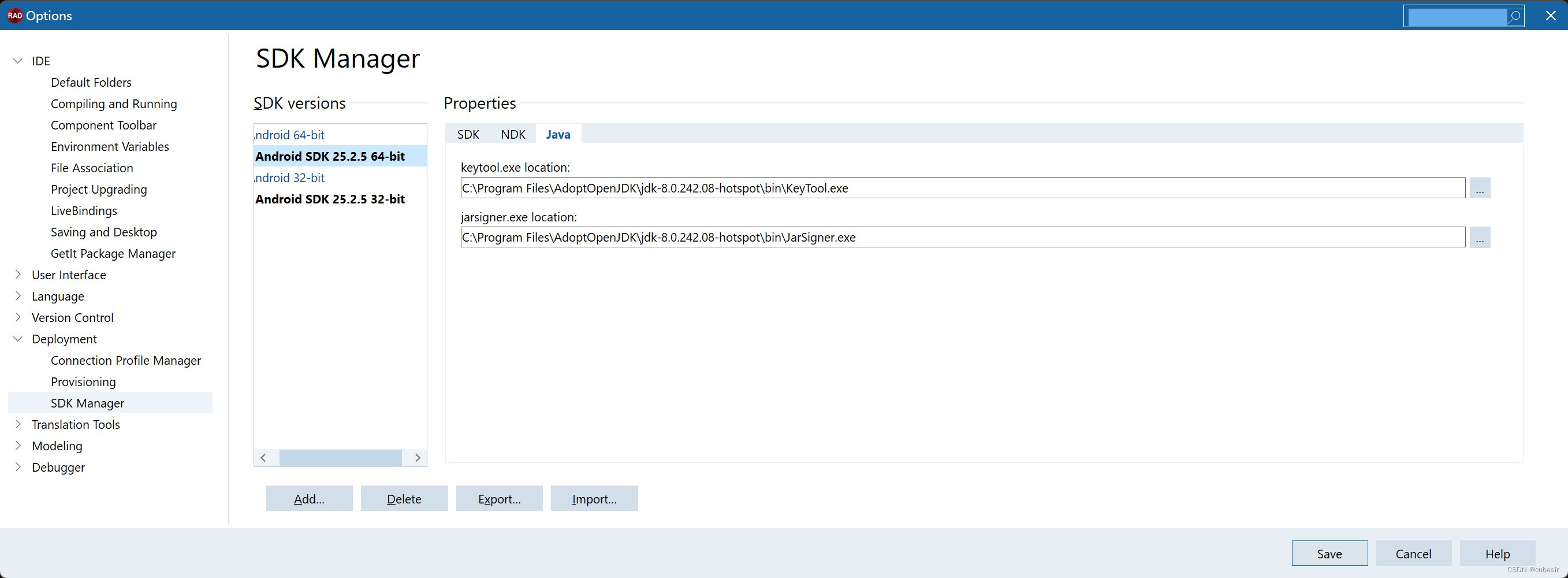The width and height of the screenshot is (1568, 578).
Task: Expand the Language node
Action: 18,296
